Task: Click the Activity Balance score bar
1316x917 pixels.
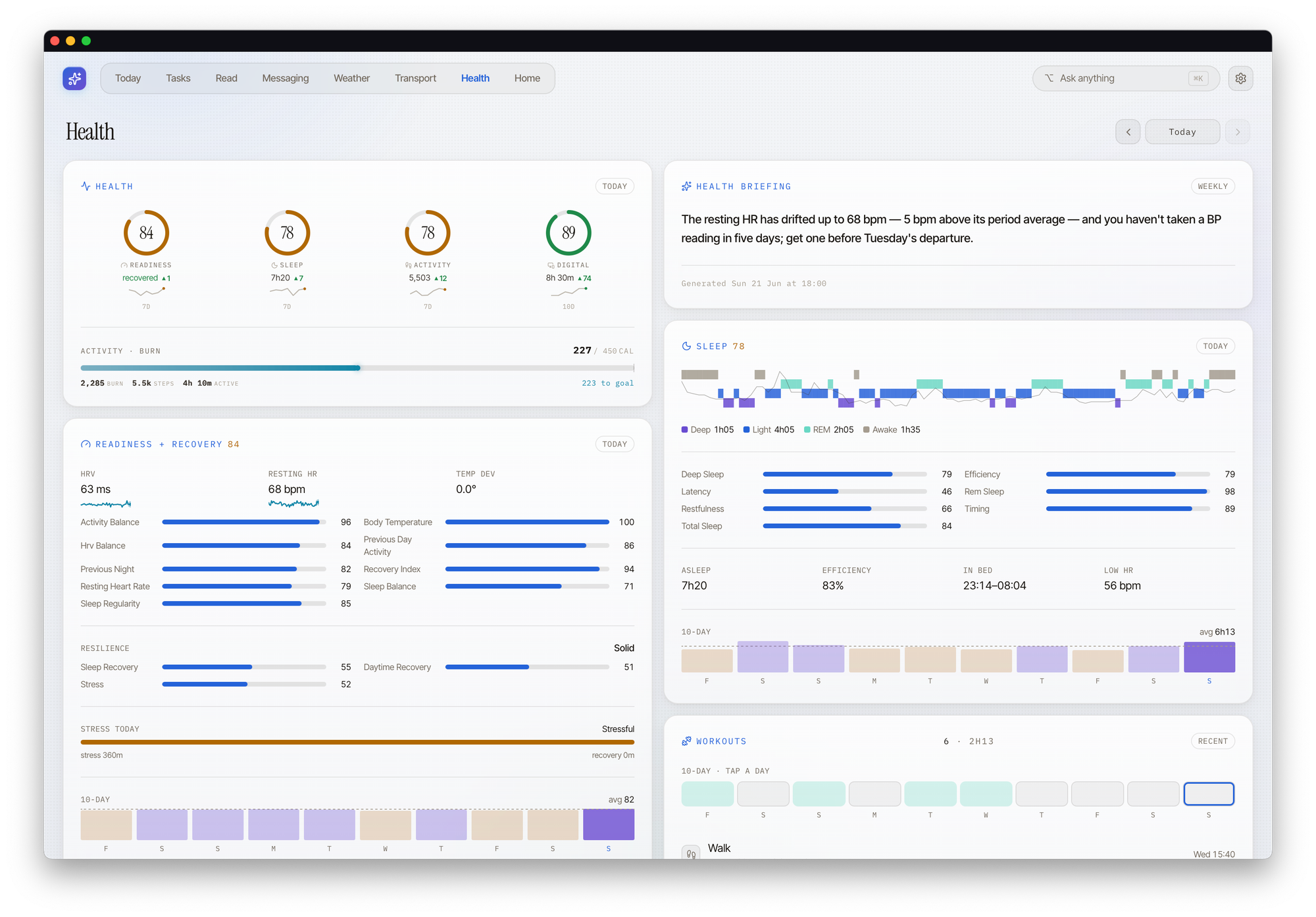Action: (244, 522)
